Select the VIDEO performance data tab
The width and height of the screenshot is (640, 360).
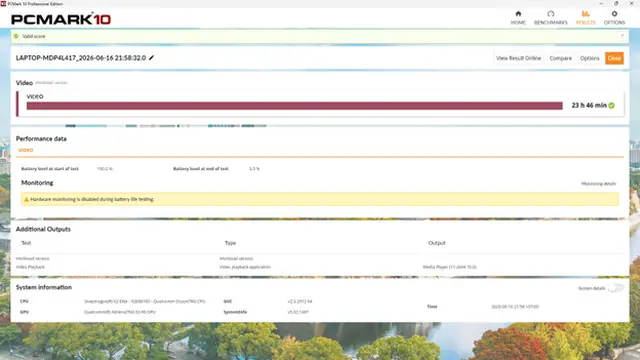25,150
